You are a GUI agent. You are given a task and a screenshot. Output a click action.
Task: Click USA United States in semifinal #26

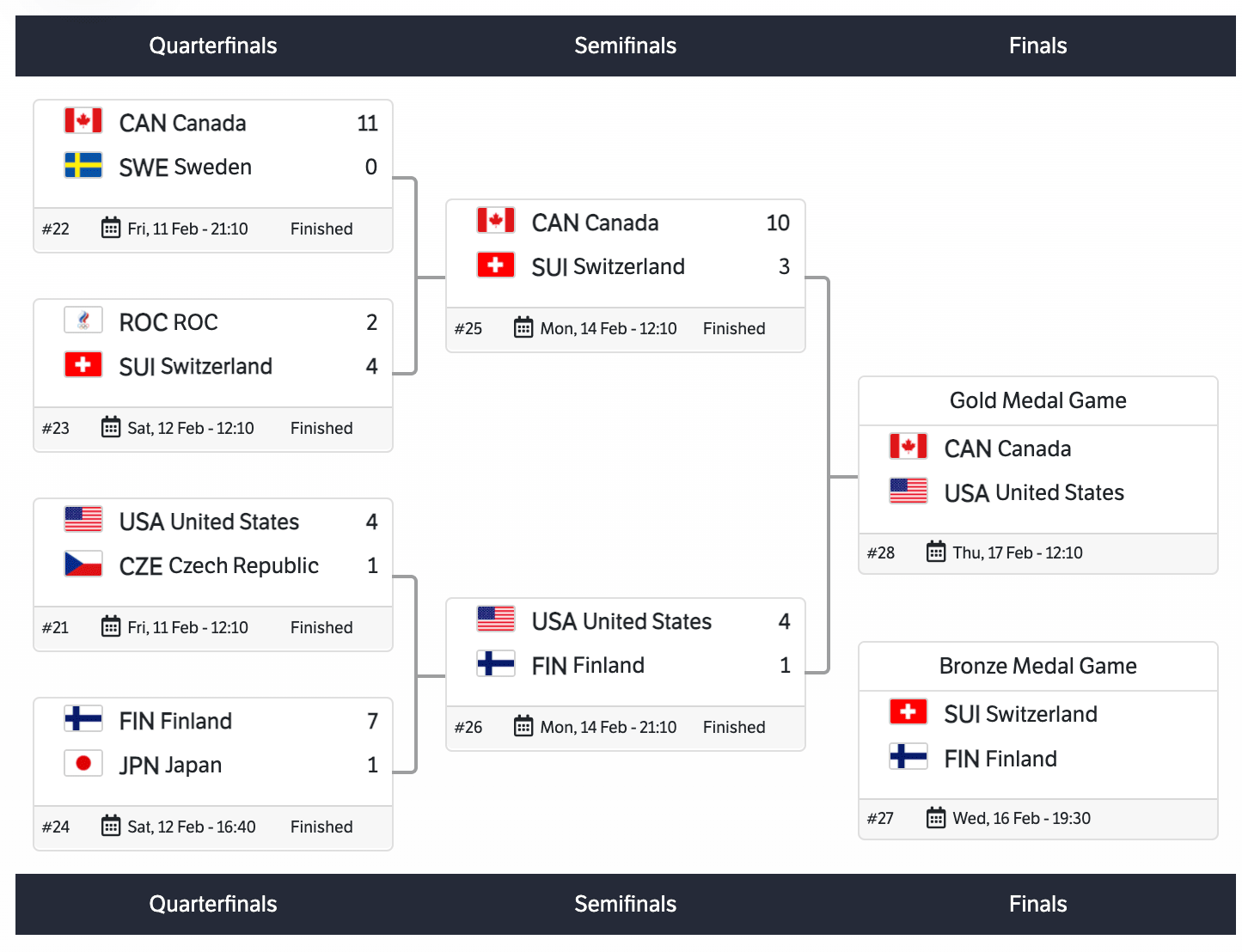pos(621,621)
